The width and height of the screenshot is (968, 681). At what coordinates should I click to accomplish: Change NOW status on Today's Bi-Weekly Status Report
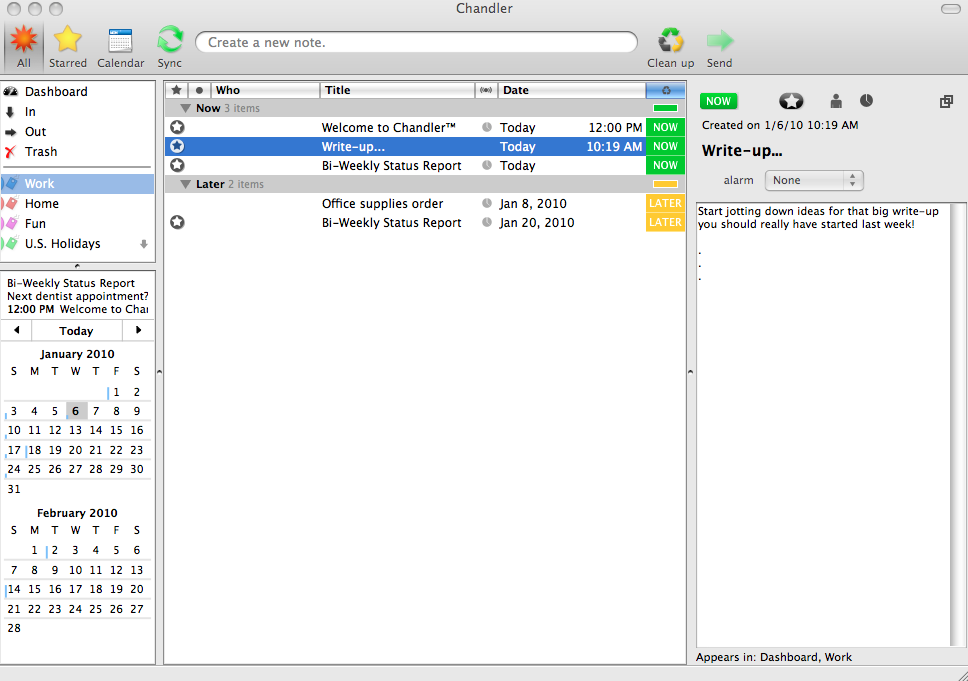(x=666, y=165)
